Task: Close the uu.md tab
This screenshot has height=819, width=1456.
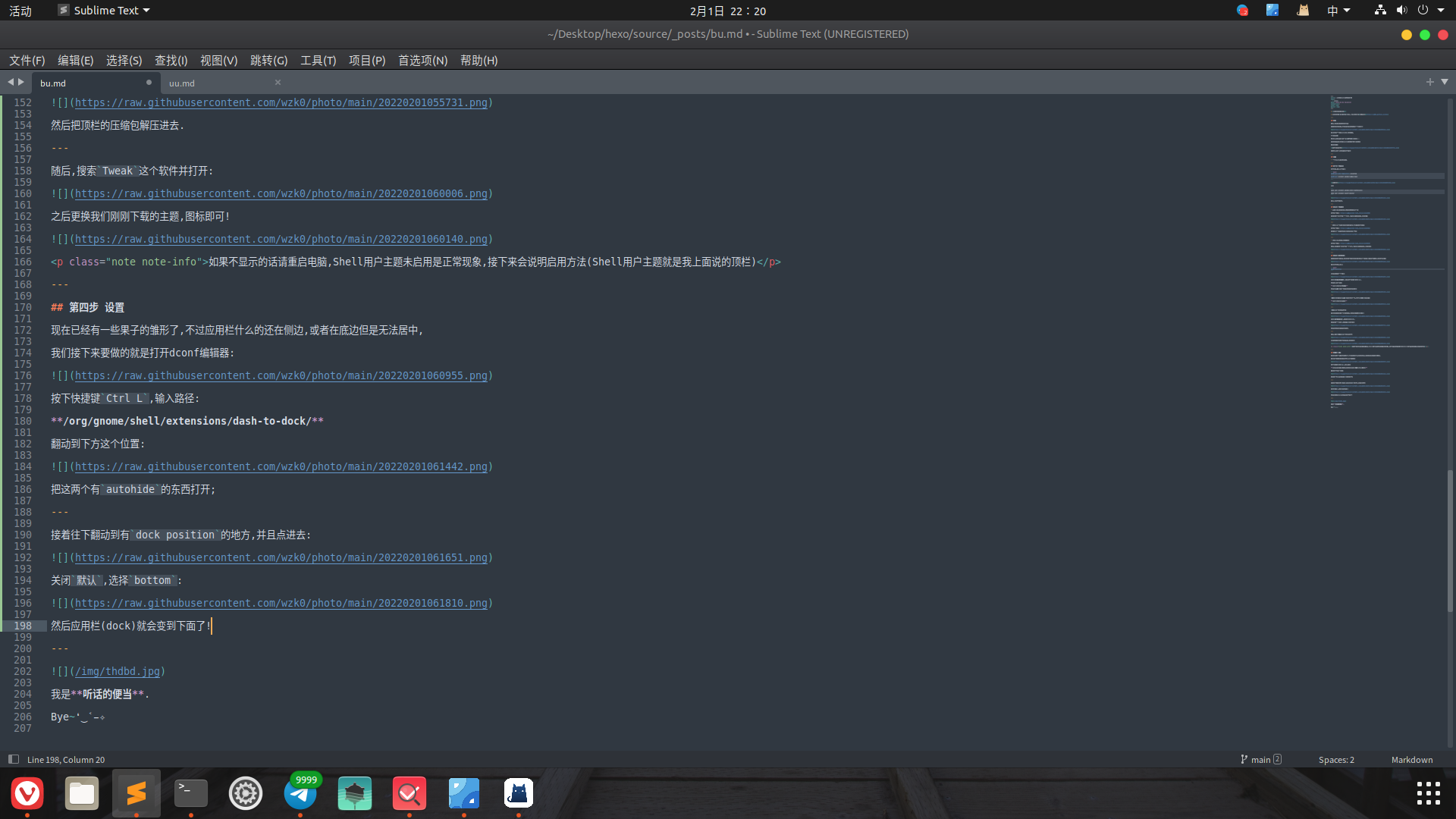Action: coord(278,83)
